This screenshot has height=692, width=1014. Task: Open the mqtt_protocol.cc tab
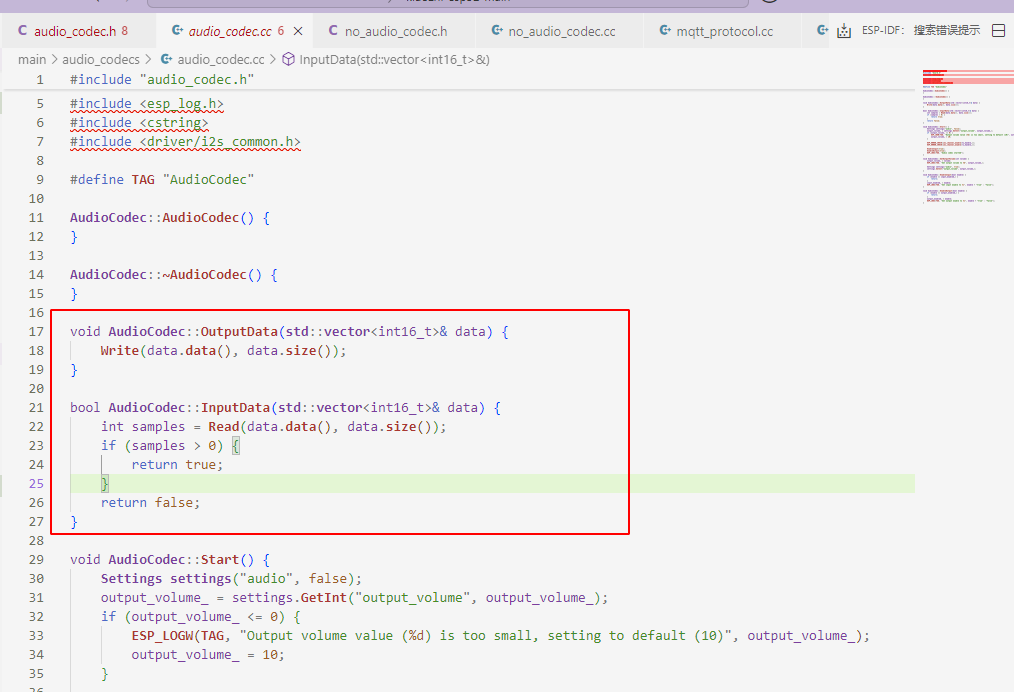pos(724,31)
